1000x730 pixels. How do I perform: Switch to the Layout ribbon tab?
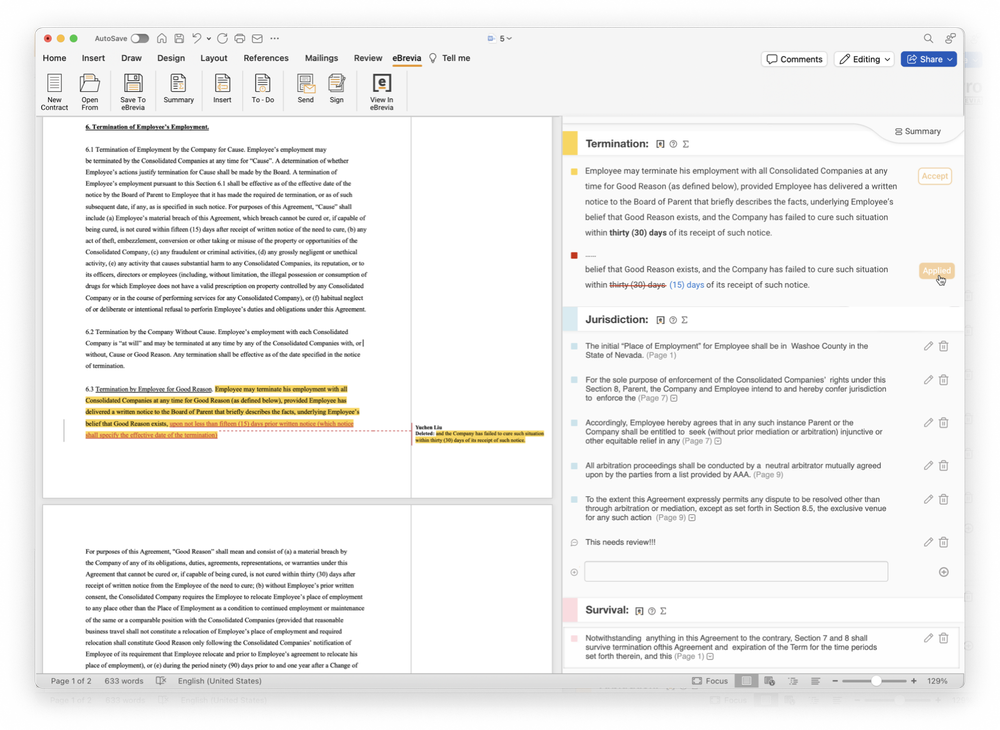(x=214, y=58)
